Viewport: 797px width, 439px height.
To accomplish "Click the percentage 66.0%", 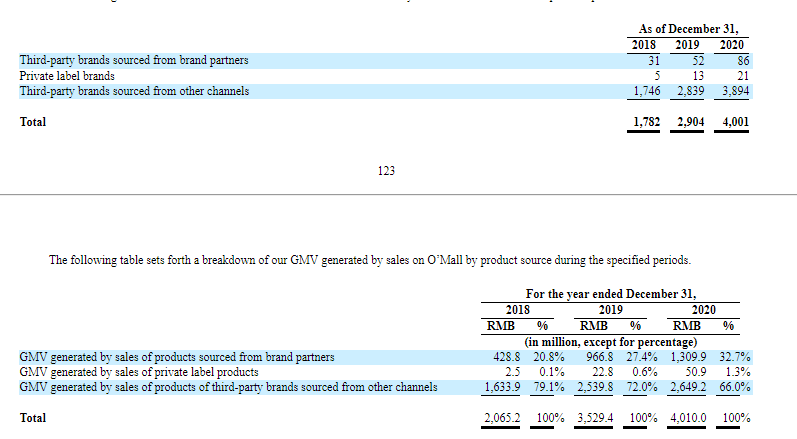I will pyautogui.click(x=735, y=387).
